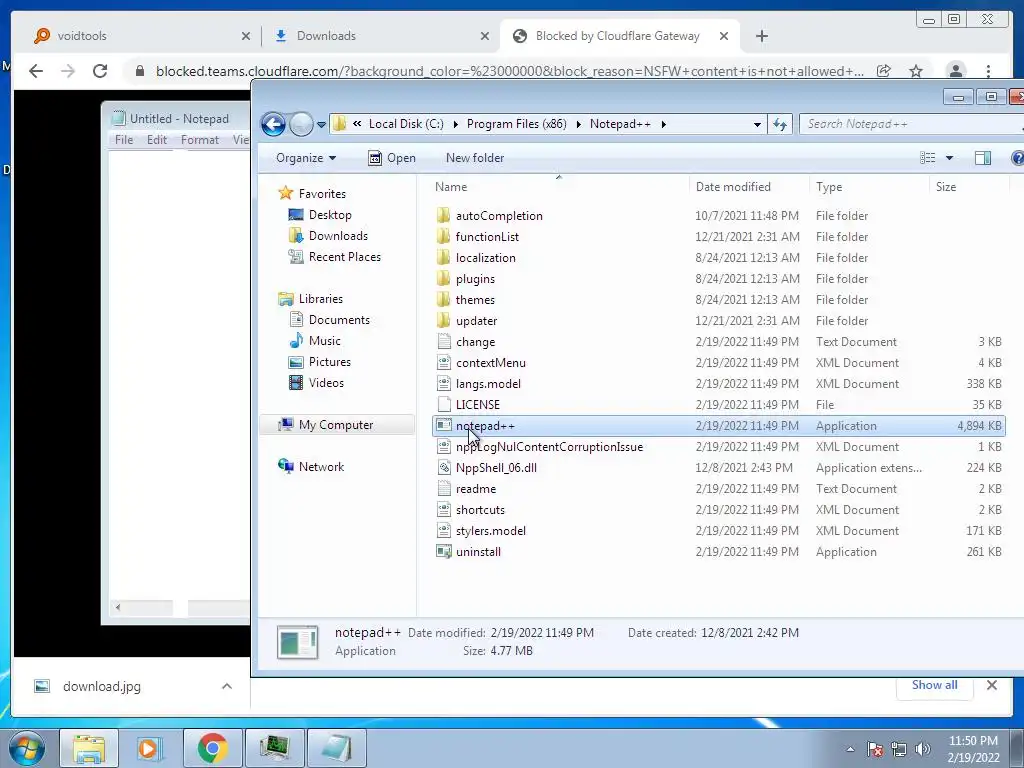The width and height of the screenshot is (1024, 768).
Task: Select My Computer in navigation pane
Action: point(336,424)
